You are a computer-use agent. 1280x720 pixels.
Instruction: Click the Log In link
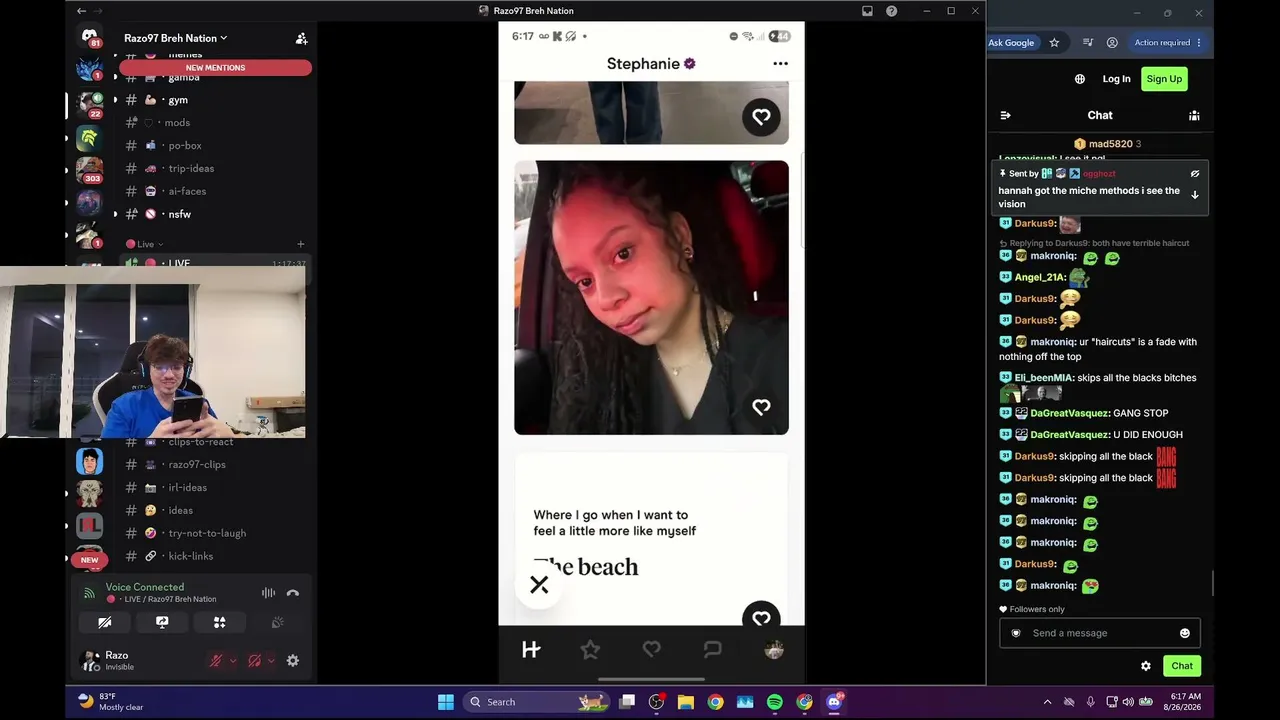point(1116,79)
